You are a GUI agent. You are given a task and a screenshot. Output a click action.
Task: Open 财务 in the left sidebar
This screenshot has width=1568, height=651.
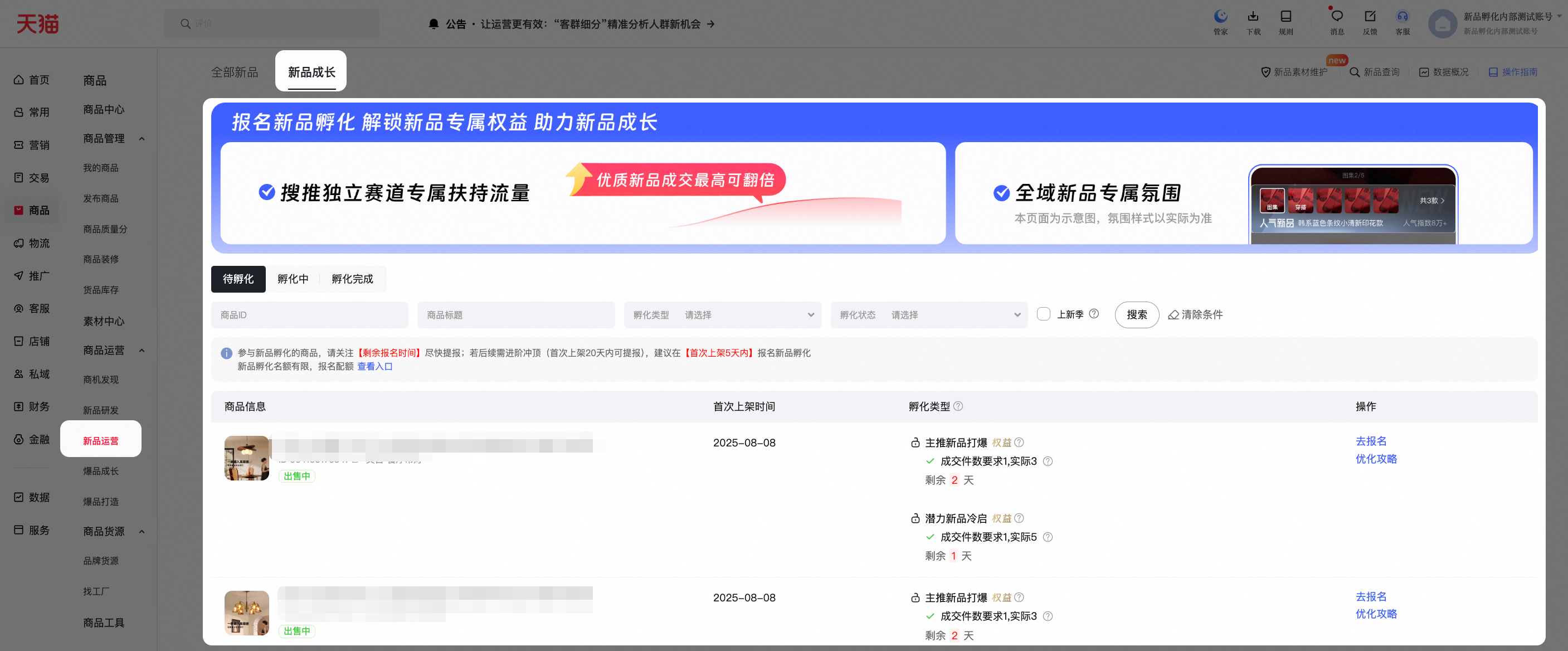[32, 406]
